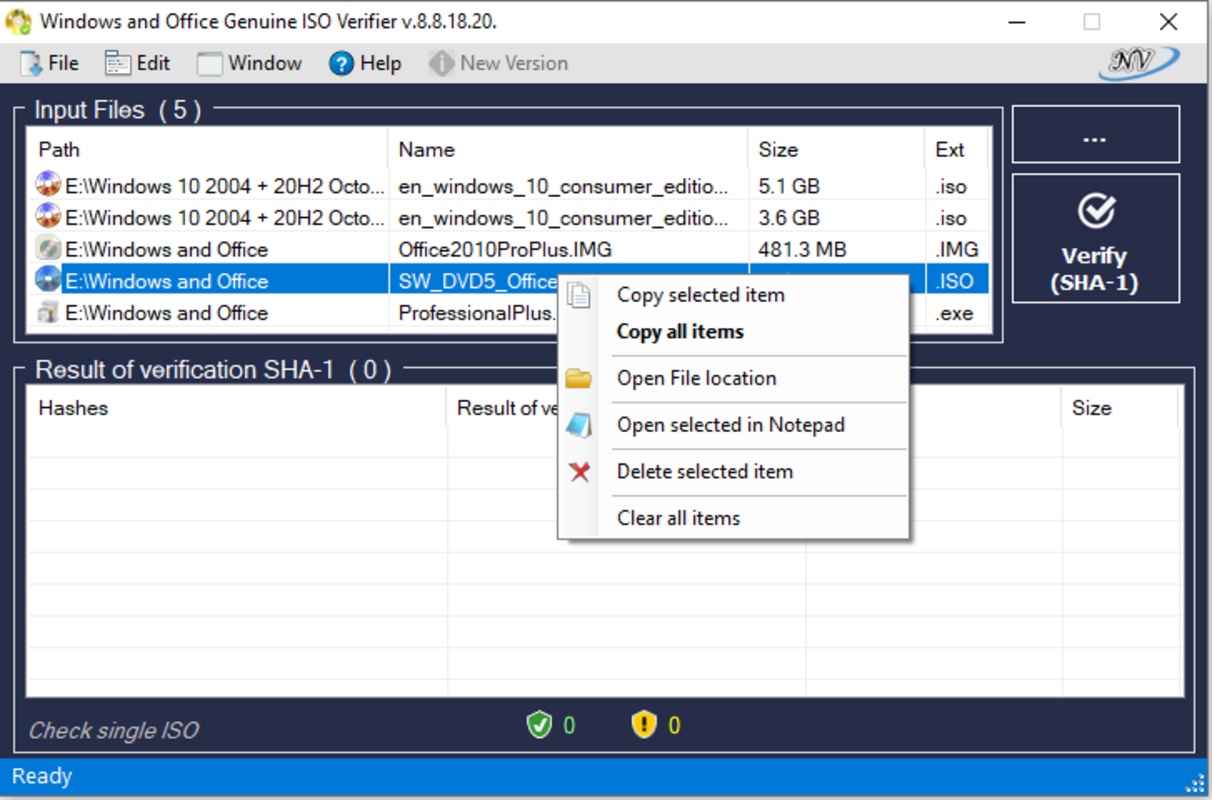Click the app icon in title bar
The height and width of the screenshot is (800, 1212).
(x=18, y=21)
